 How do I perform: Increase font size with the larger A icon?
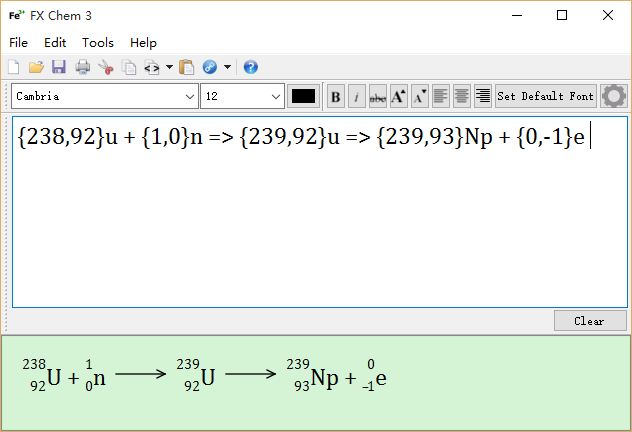point(399,96)
